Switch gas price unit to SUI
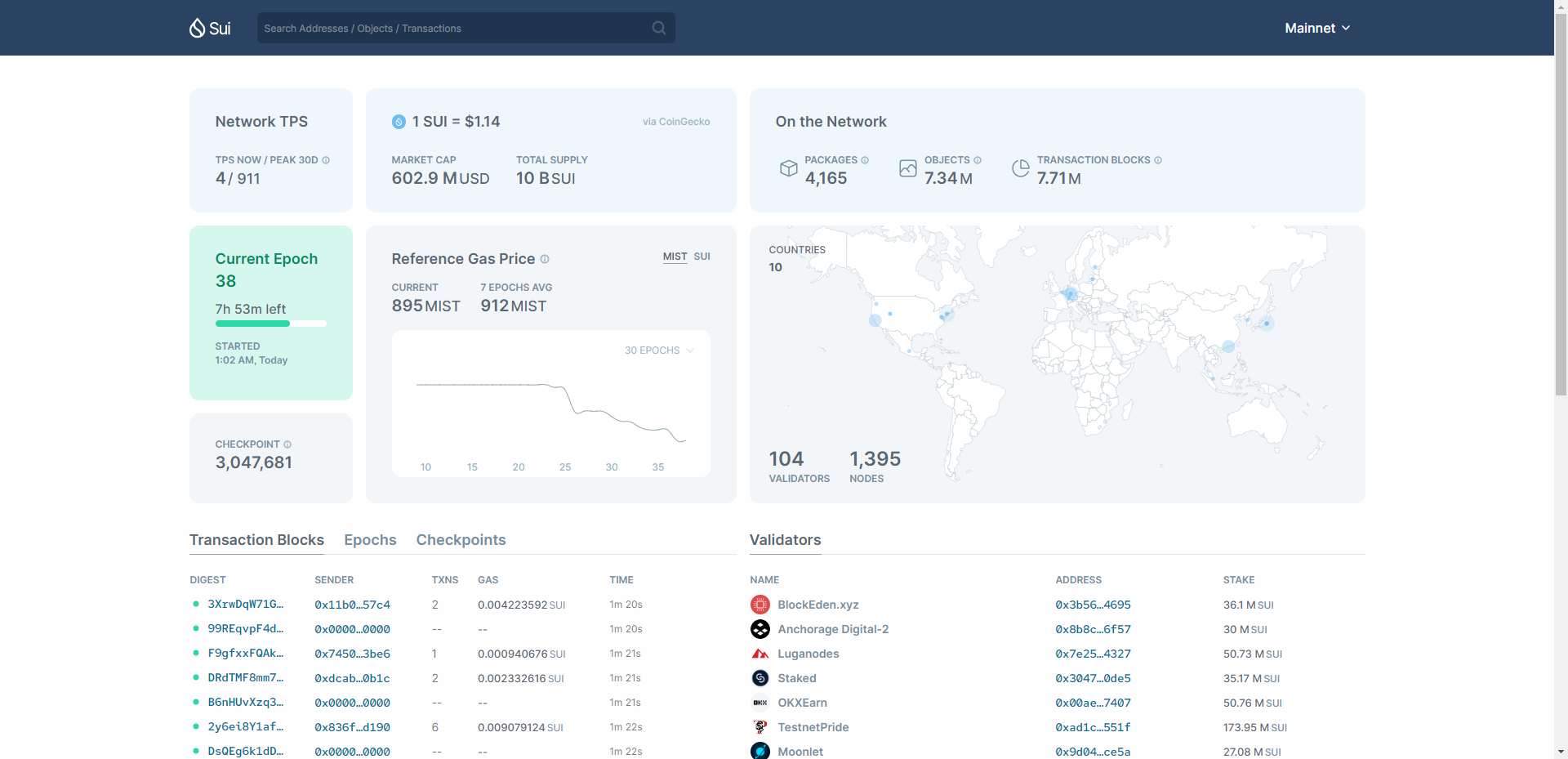 pos(702,257)
